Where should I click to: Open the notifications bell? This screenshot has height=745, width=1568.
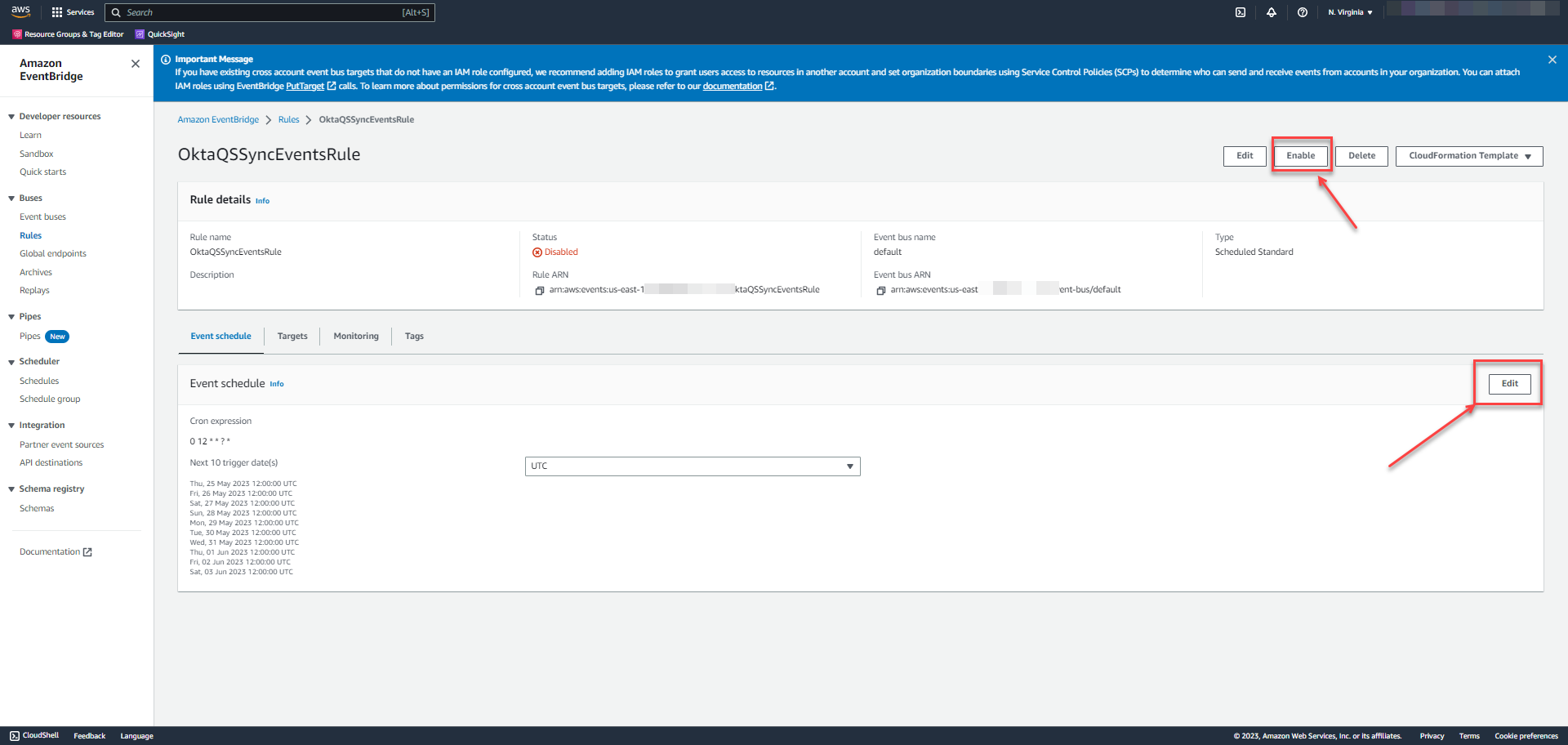click(1272, 12)
